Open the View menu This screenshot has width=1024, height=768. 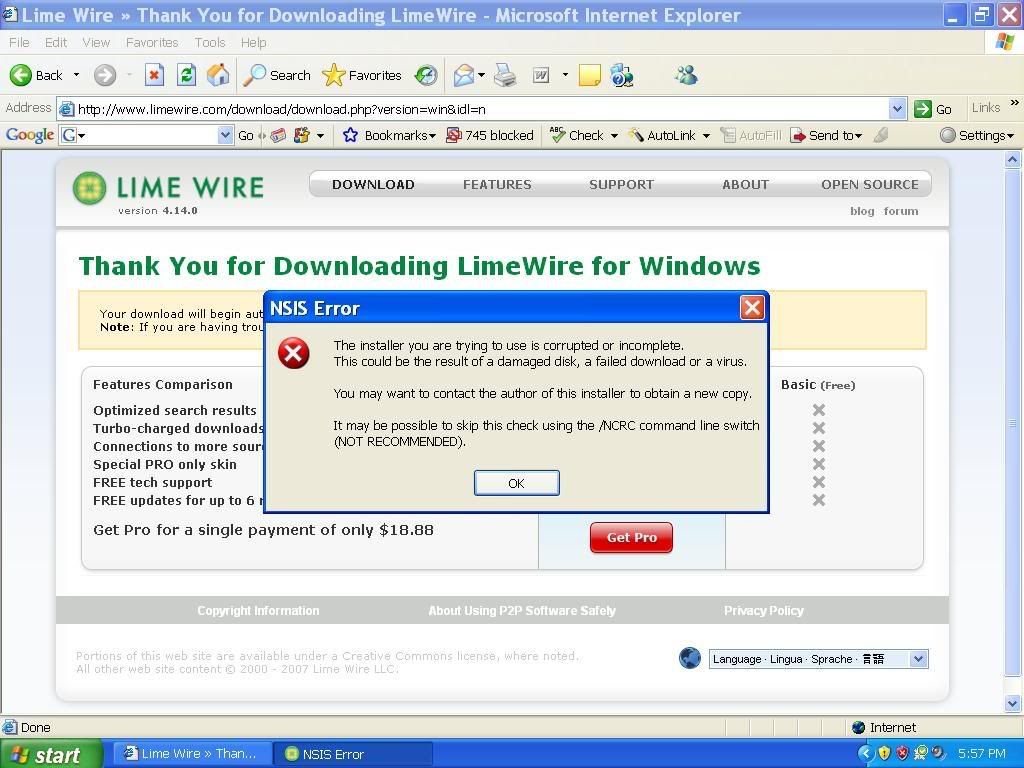pos(96,42)
